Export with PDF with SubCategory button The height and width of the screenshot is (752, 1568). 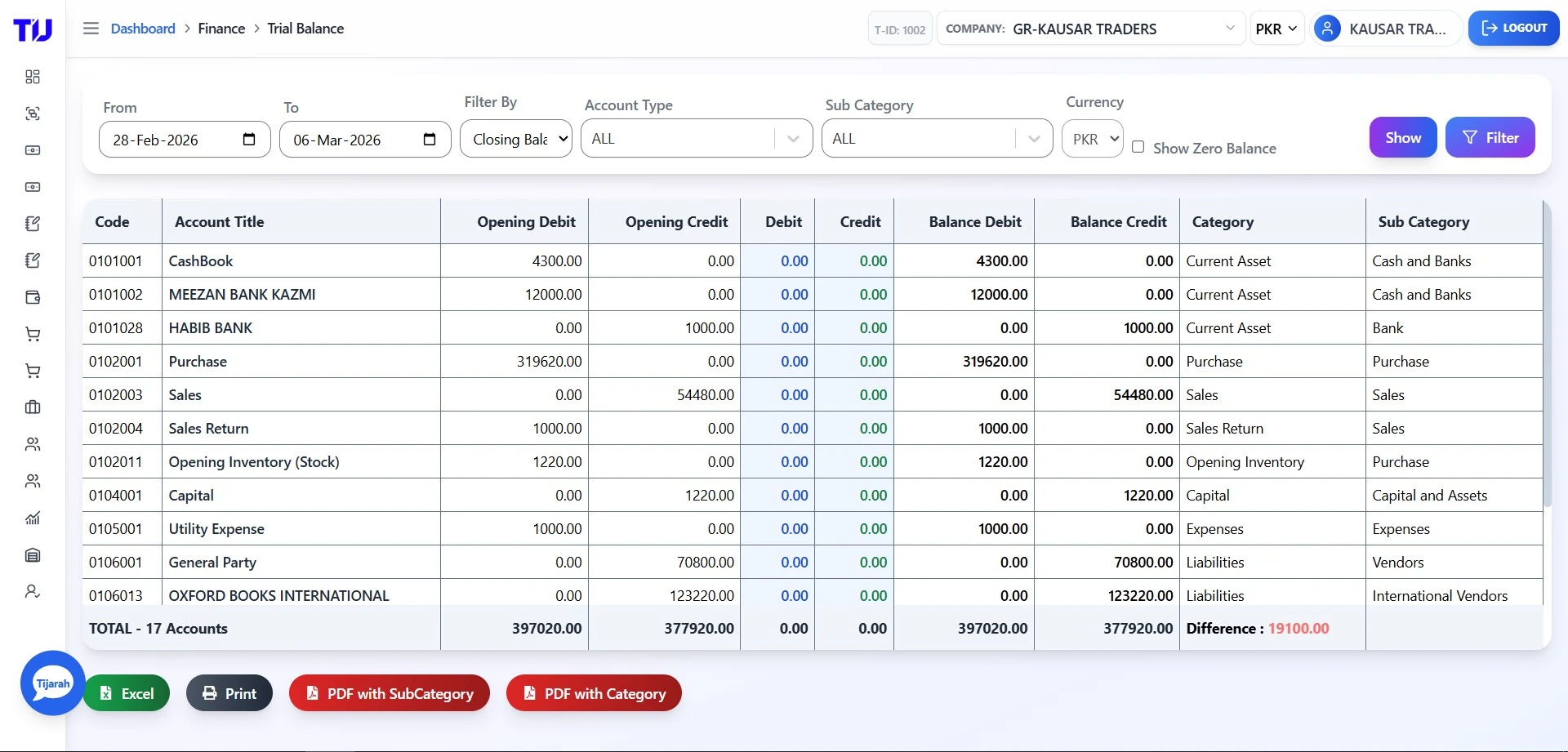(x=389, y=692)
